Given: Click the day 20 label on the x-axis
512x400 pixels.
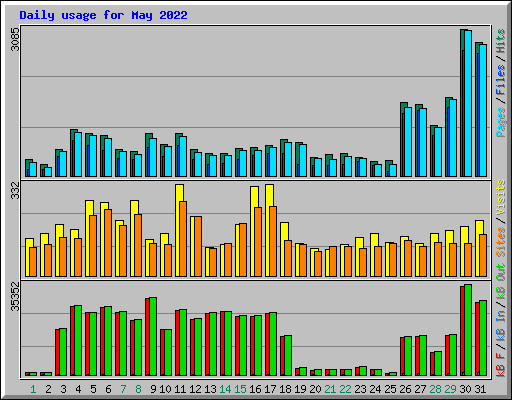Looking at the screenshot, I should click(315, 389).
